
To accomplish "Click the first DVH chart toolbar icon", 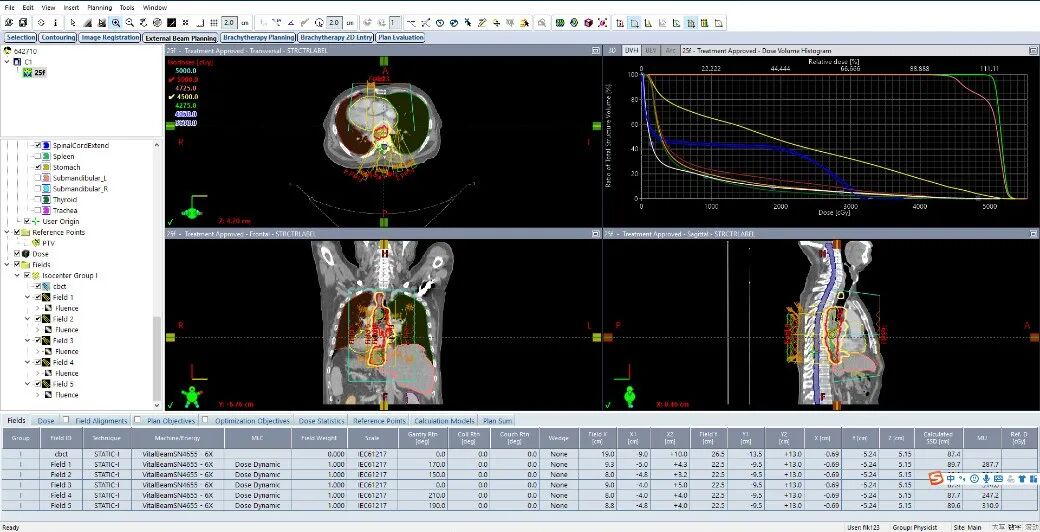I will [620, 23].
